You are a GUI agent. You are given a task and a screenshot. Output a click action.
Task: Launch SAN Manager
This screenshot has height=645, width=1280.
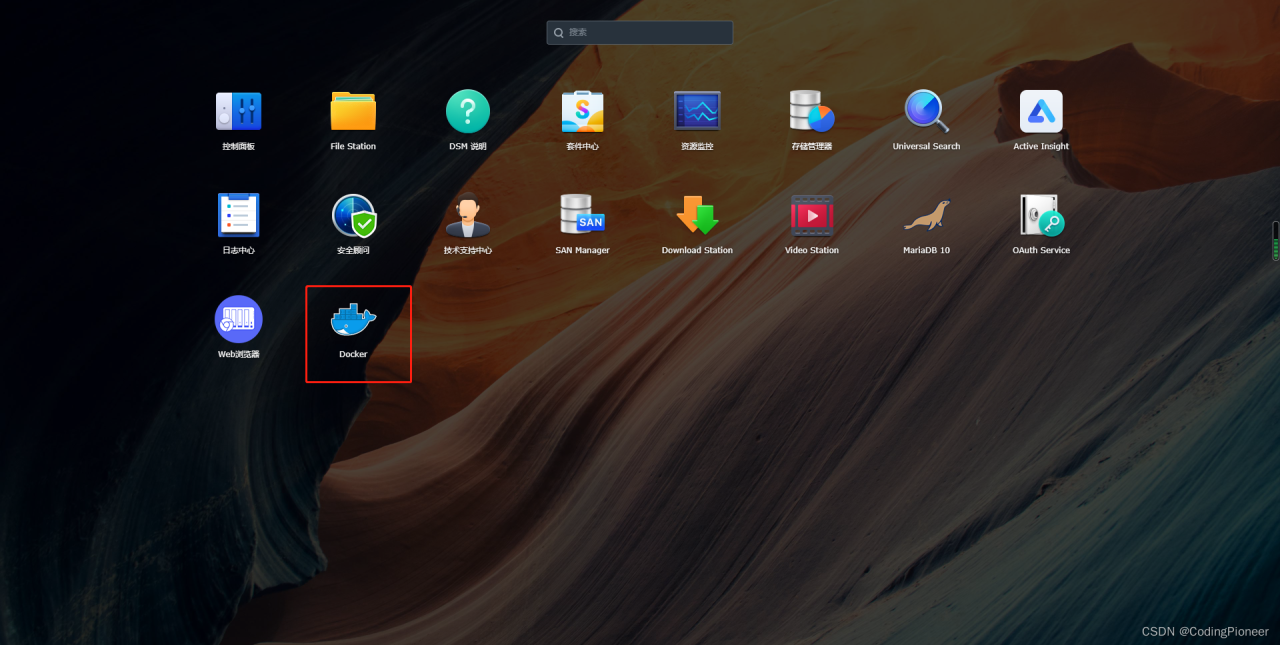point(582,215)
